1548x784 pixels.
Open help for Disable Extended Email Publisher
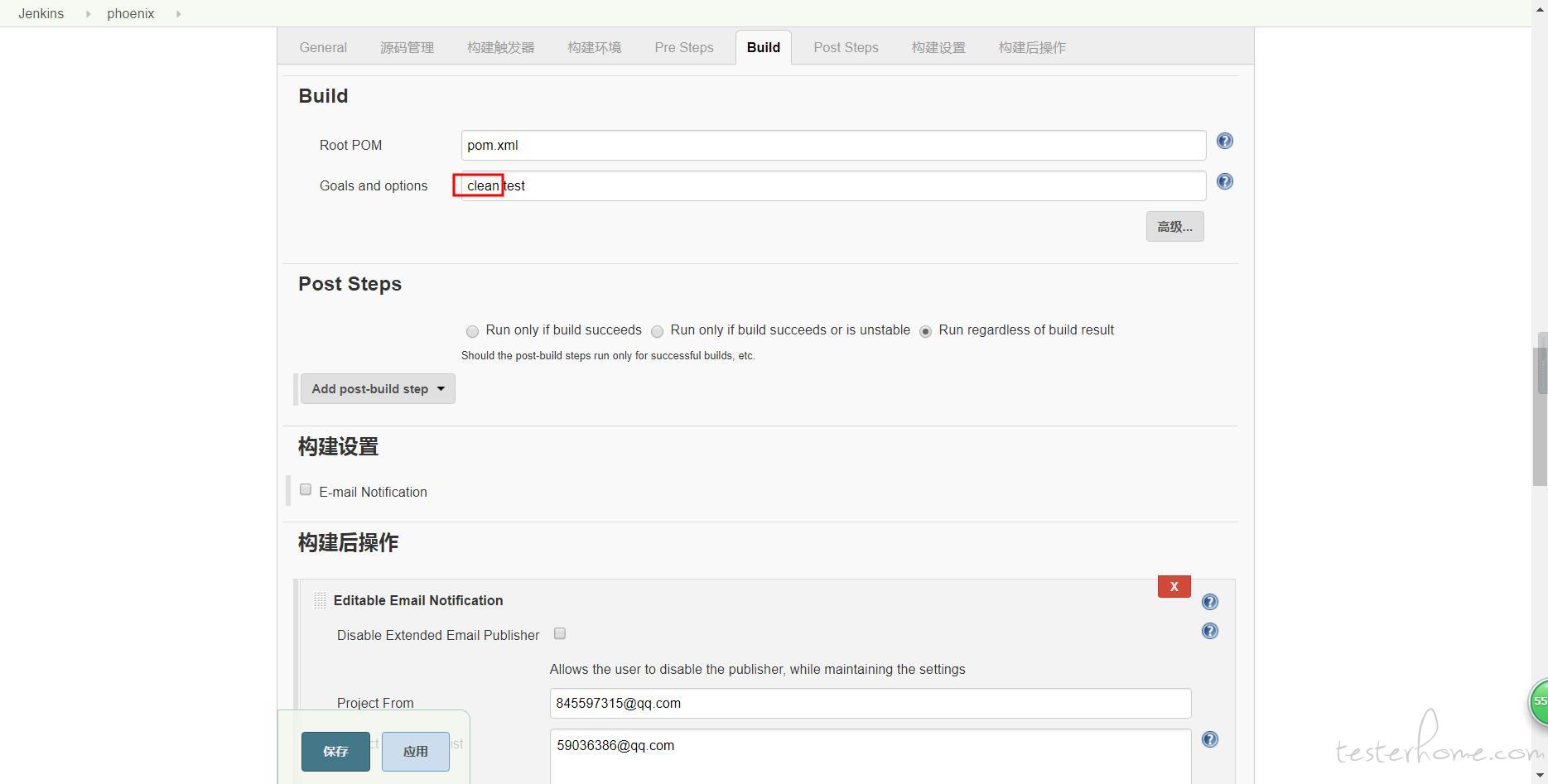point(1209,632)
